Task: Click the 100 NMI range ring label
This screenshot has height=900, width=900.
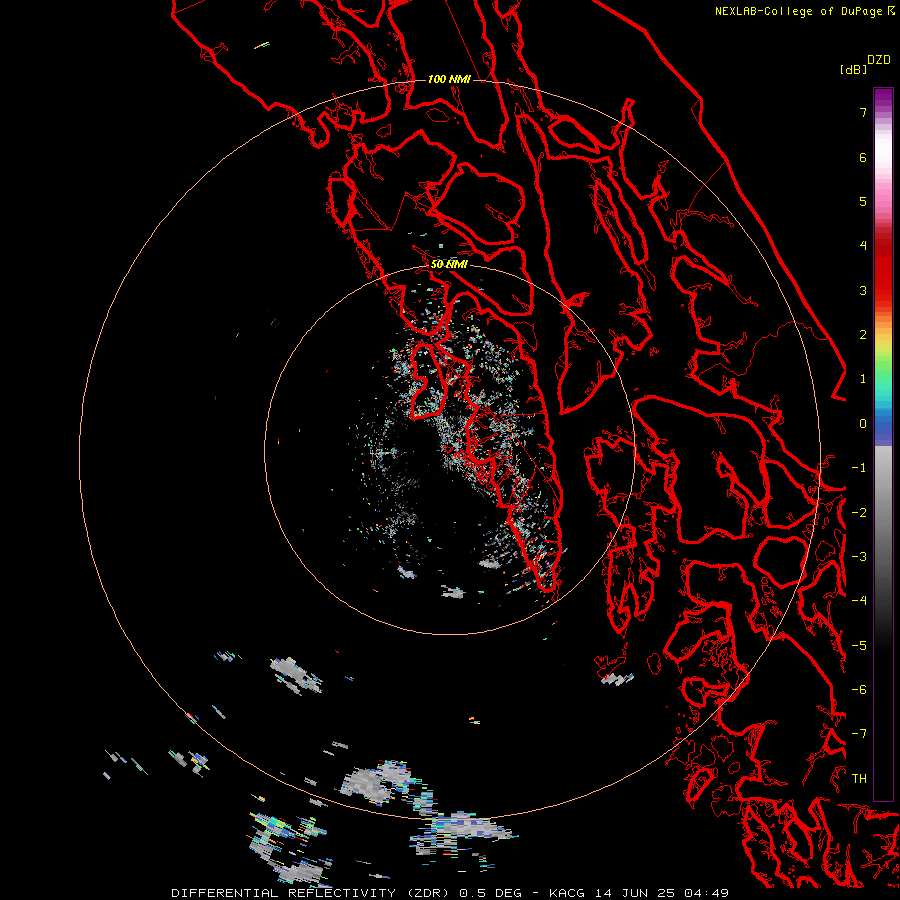Action: 449,79
